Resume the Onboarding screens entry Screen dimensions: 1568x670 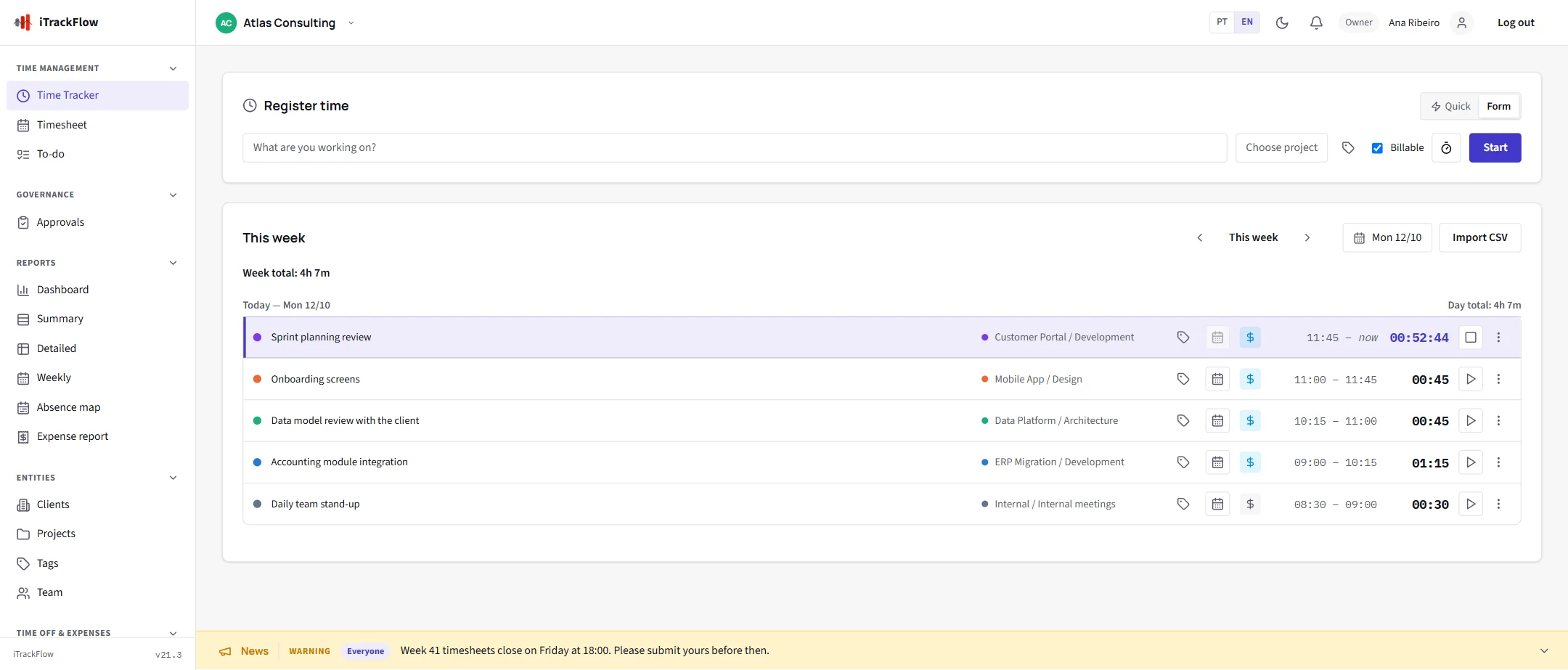tap(1471, 379)
